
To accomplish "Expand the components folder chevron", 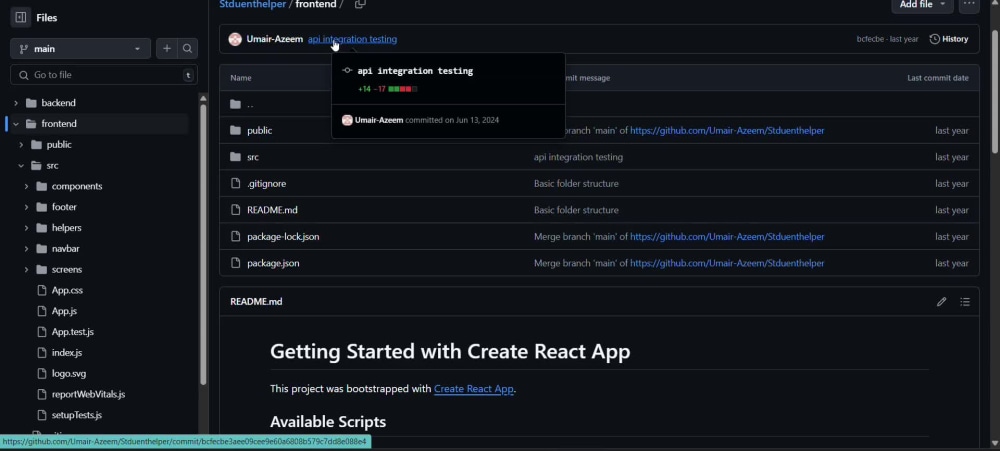I will click(26, 186).
